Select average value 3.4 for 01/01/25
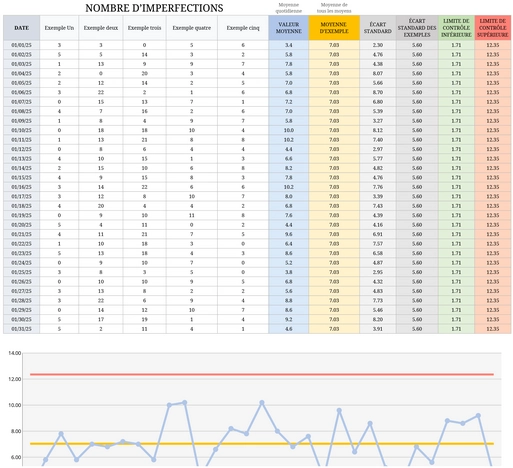Image resolution: width=513 pixels, height=468 pixels. (x=289, y=45)
